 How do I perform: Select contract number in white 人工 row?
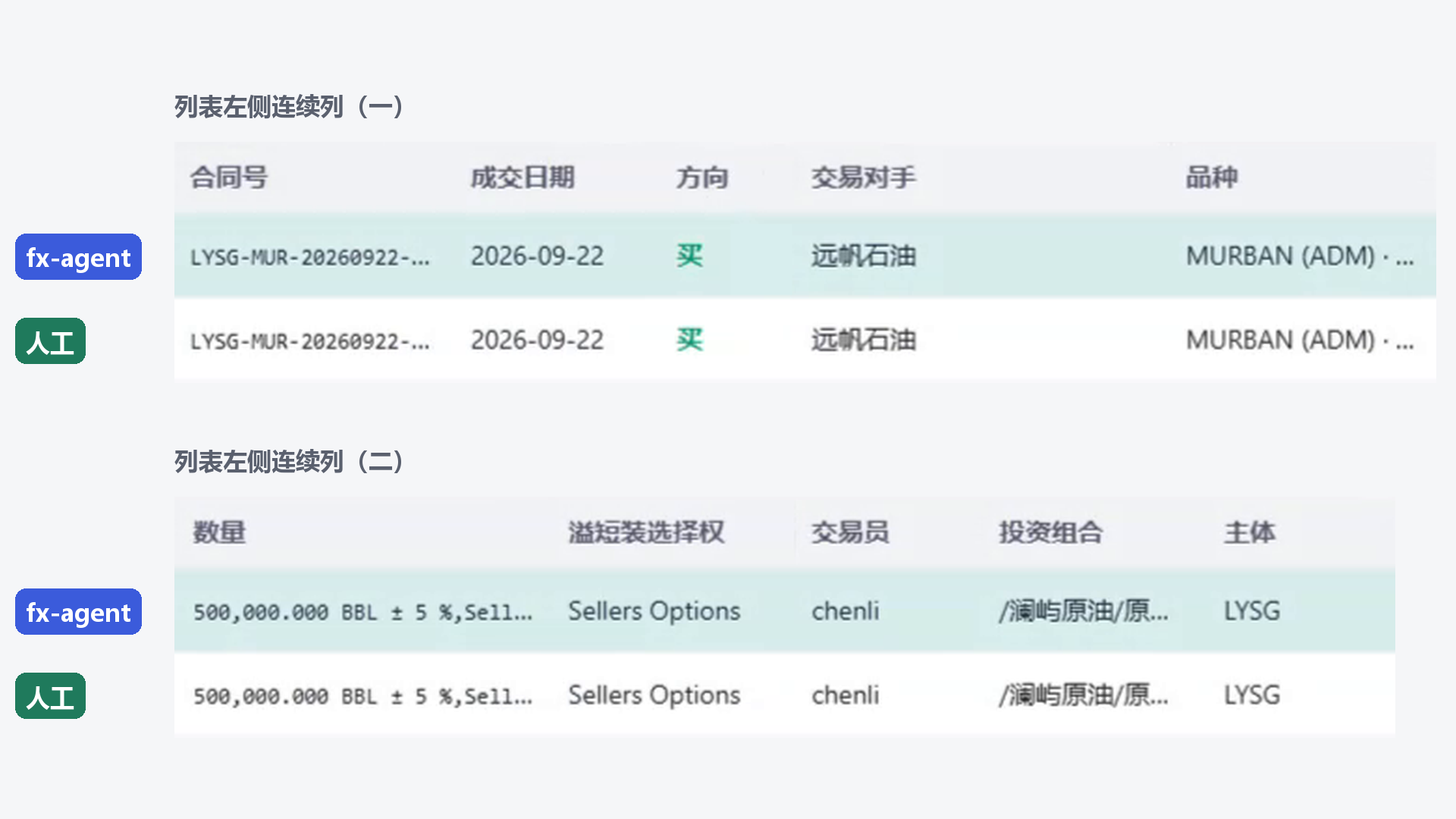(x=310, y=342)
